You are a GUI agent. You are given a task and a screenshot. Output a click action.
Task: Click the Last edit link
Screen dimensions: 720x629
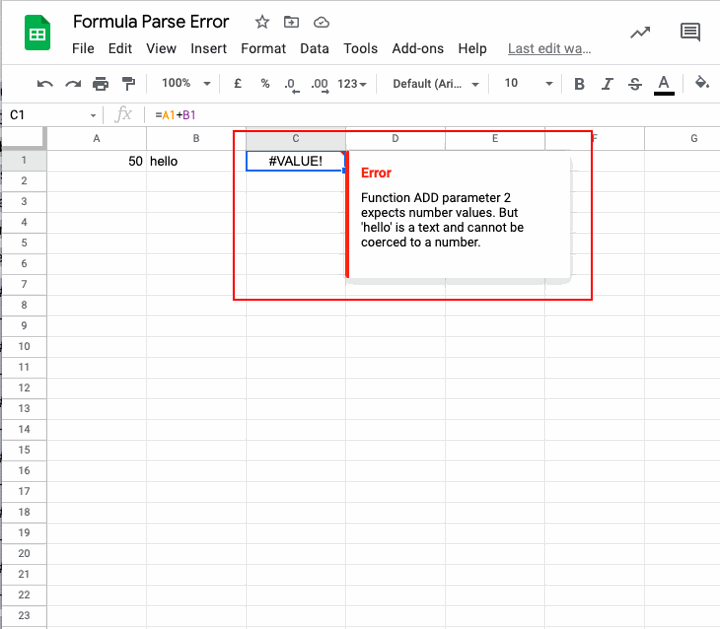(x=549, y=48)
